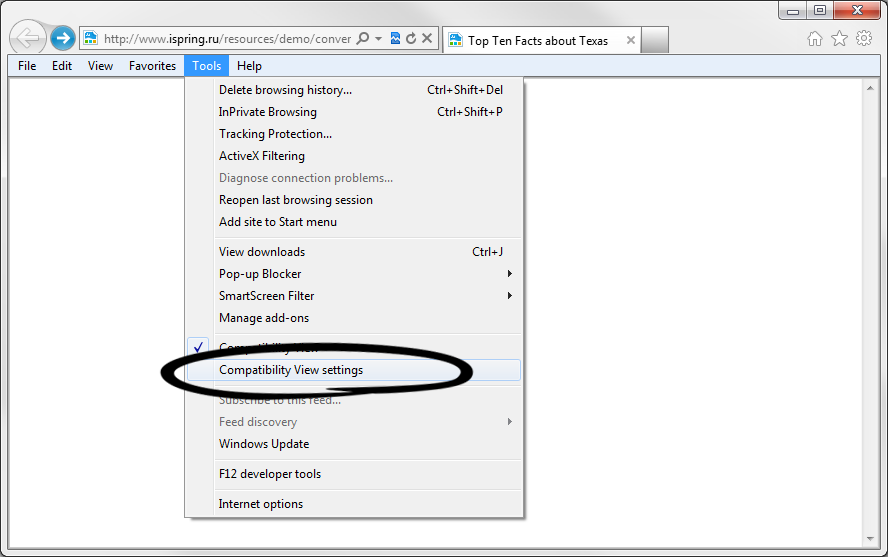Click the blue Forward arrow button
The height and width of the screenshot is (557, 888).
coord(62,38)
